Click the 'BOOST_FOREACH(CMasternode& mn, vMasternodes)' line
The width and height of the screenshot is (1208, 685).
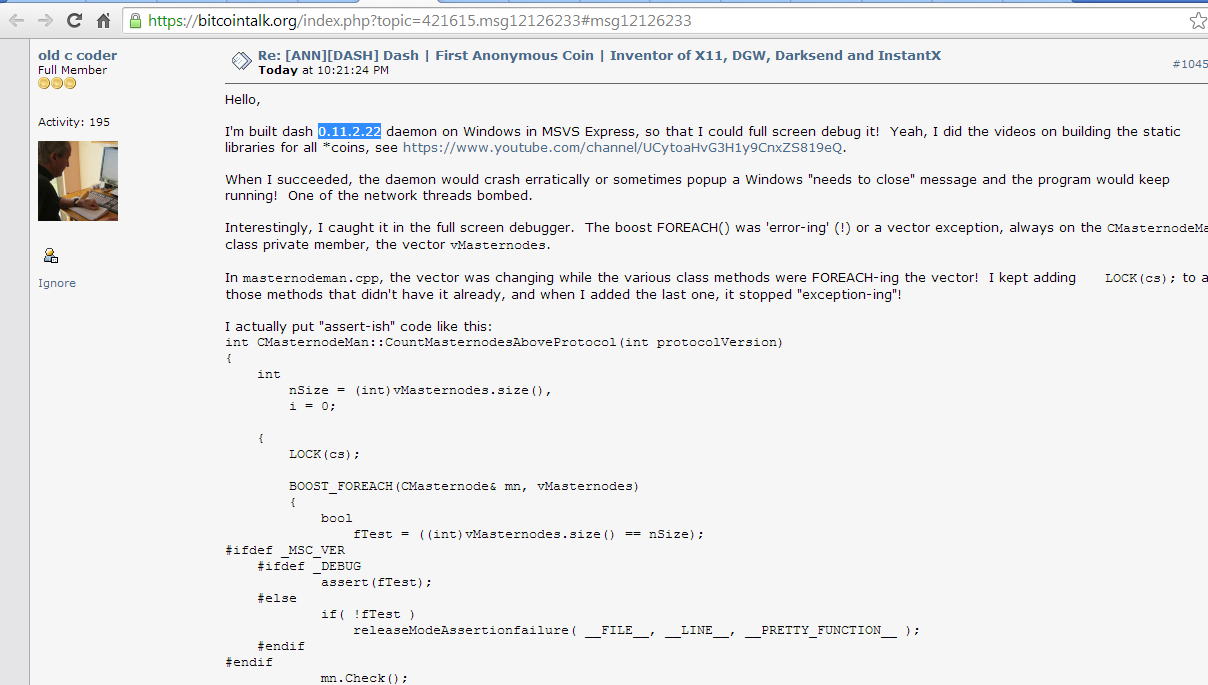pos(464,486)
